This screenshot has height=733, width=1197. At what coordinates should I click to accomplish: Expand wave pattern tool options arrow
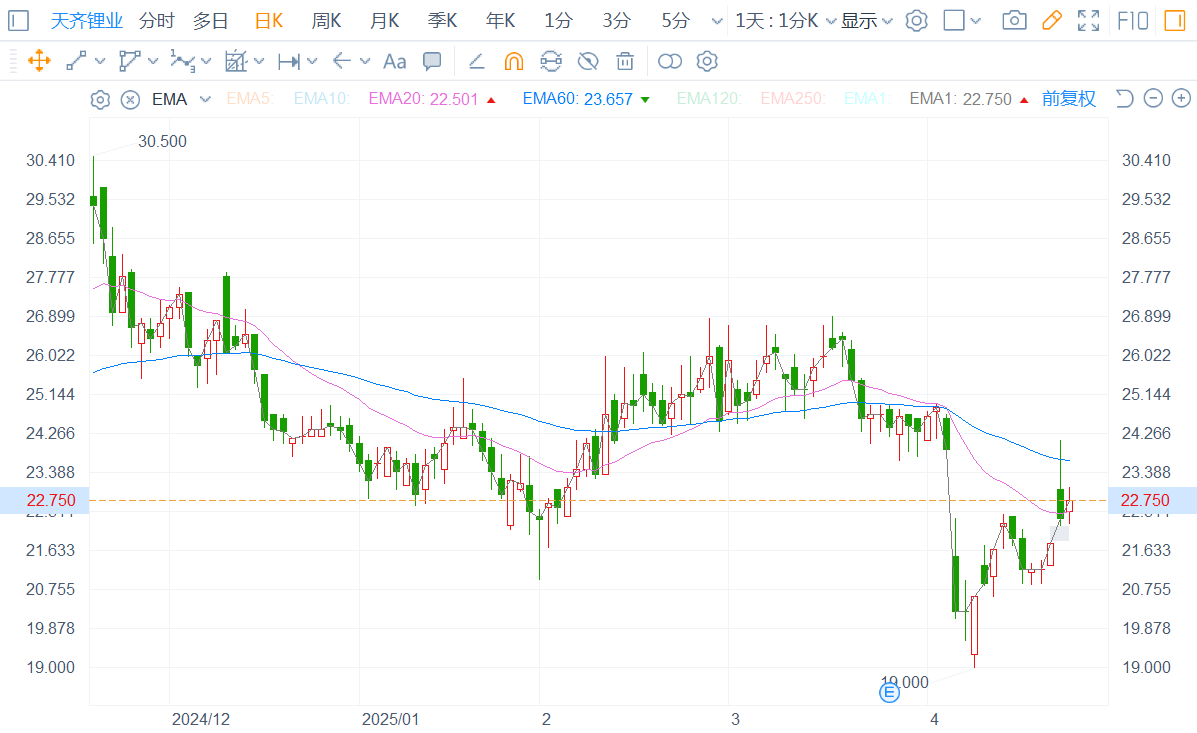[206, 61]
